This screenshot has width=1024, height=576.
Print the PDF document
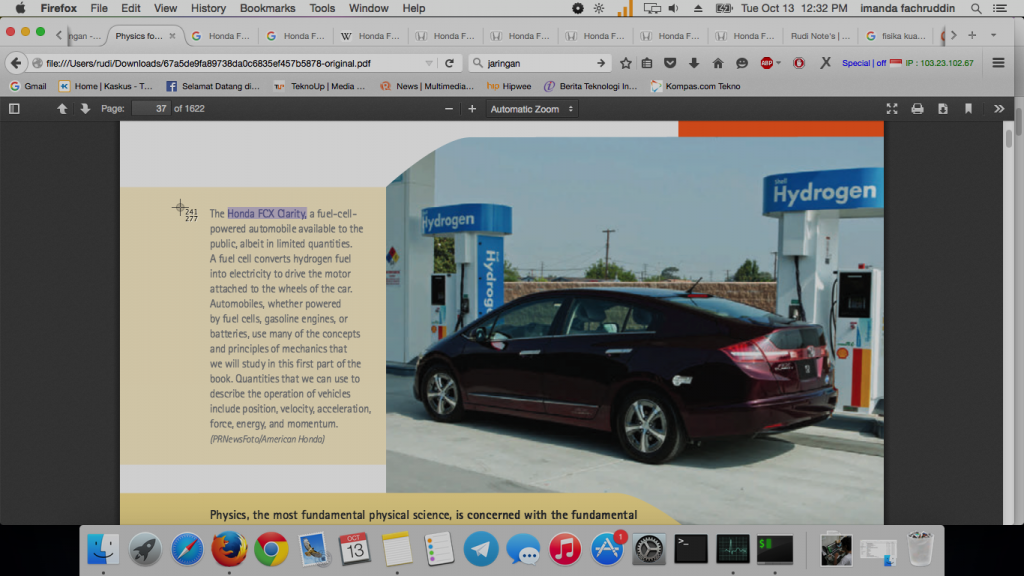click(918, 108)
